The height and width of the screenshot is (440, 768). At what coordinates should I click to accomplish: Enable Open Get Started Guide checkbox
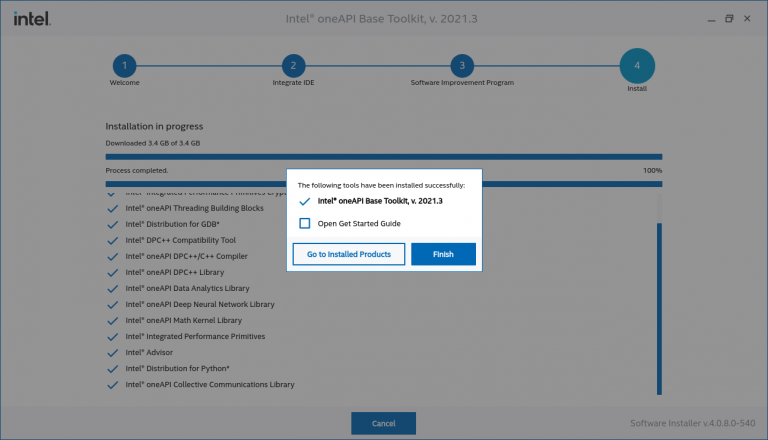click(305, 223)
